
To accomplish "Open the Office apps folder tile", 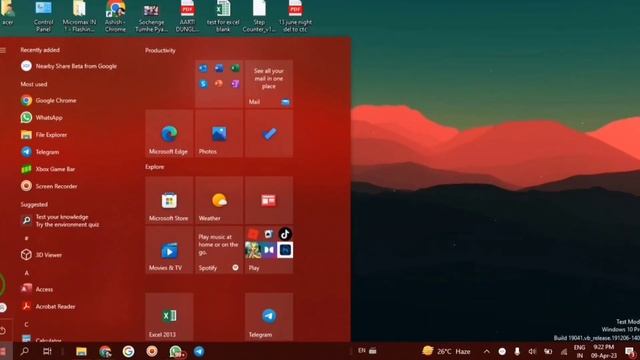I will click(x=219, y=84).
